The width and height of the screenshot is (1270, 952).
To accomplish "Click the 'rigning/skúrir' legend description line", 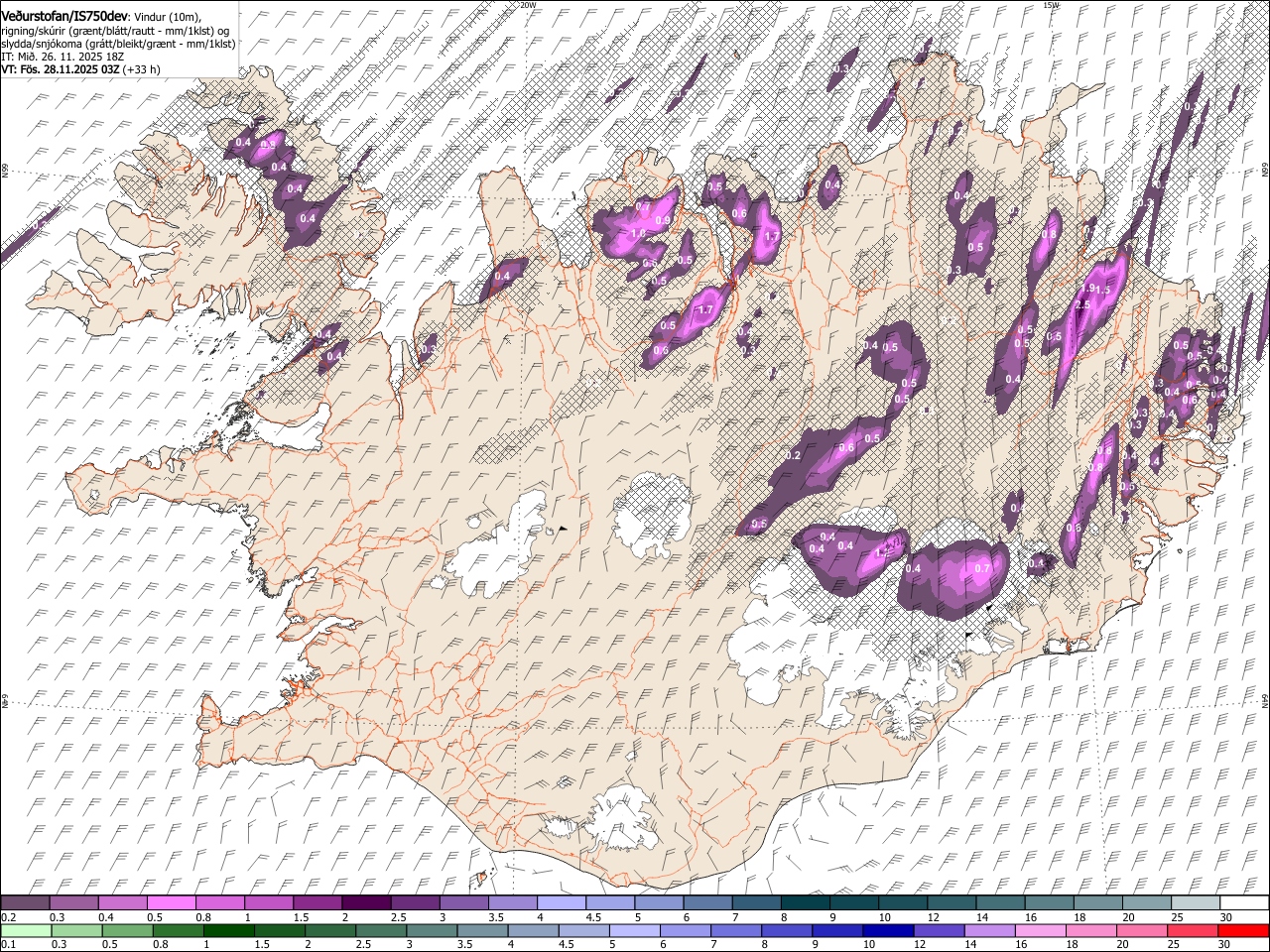I will [x=115, y=30].
